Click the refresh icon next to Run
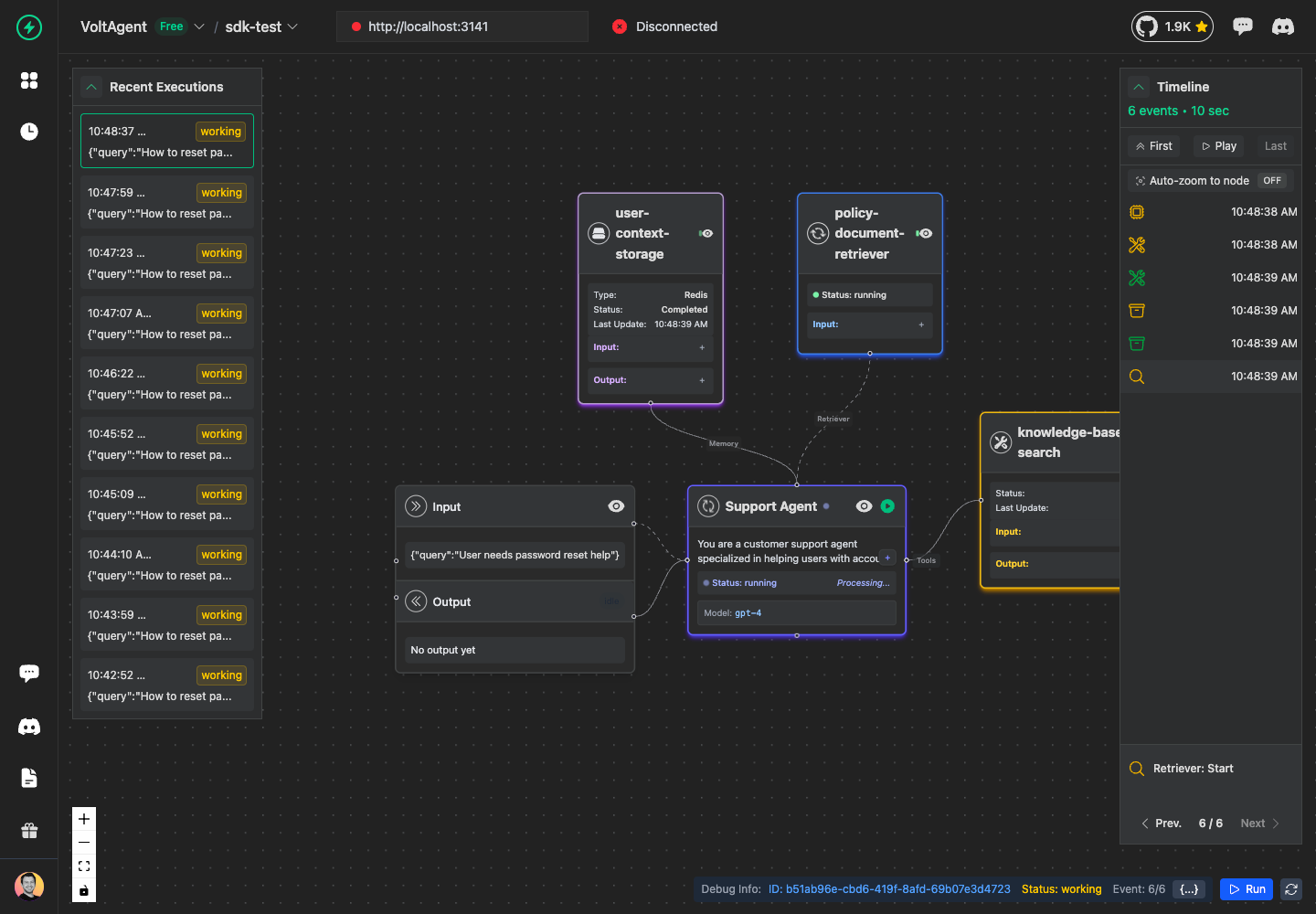 coord(1291,889)
